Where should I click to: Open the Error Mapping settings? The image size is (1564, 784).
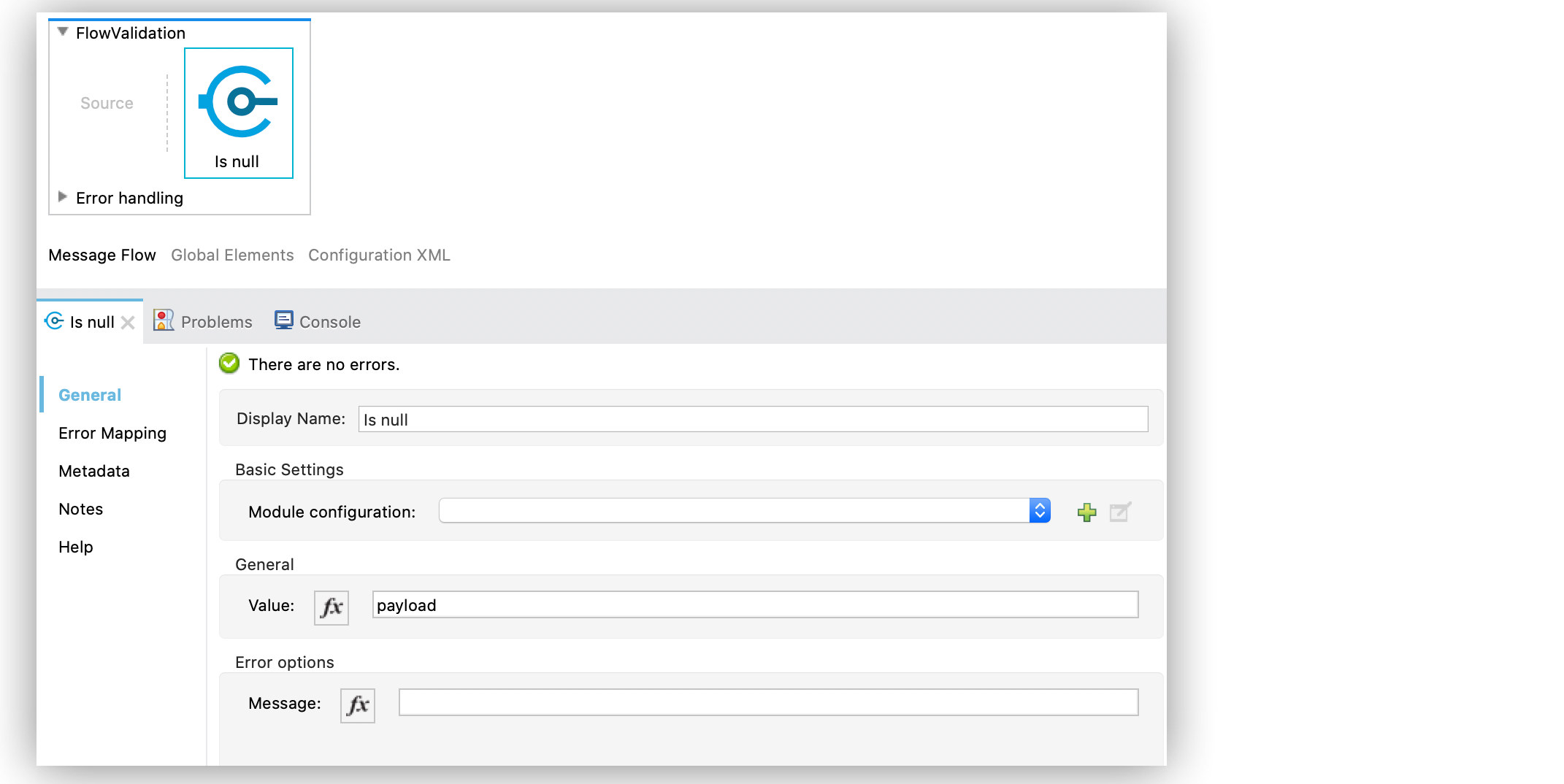point(112,432)
